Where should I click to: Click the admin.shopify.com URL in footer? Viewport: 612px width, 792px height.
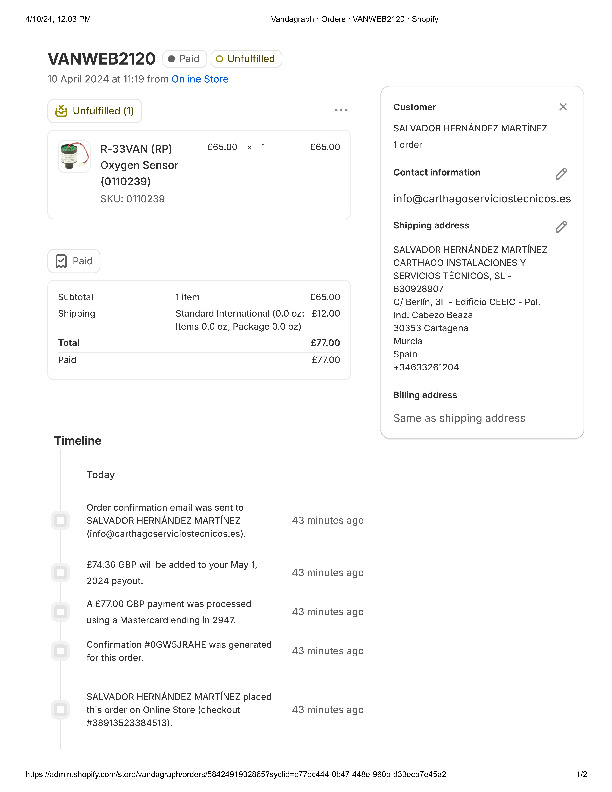point(235,774)
